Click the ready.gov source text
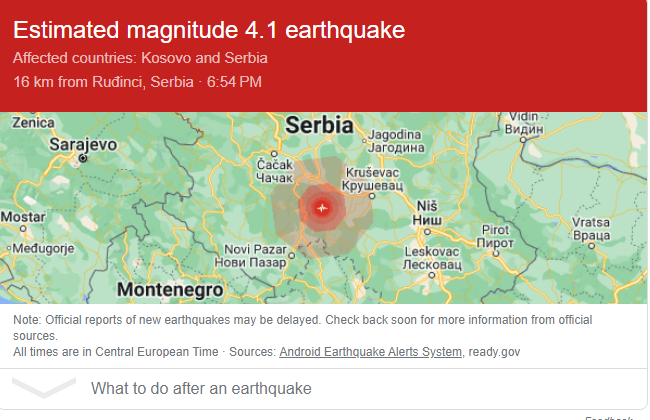 [x=495, y=352]
